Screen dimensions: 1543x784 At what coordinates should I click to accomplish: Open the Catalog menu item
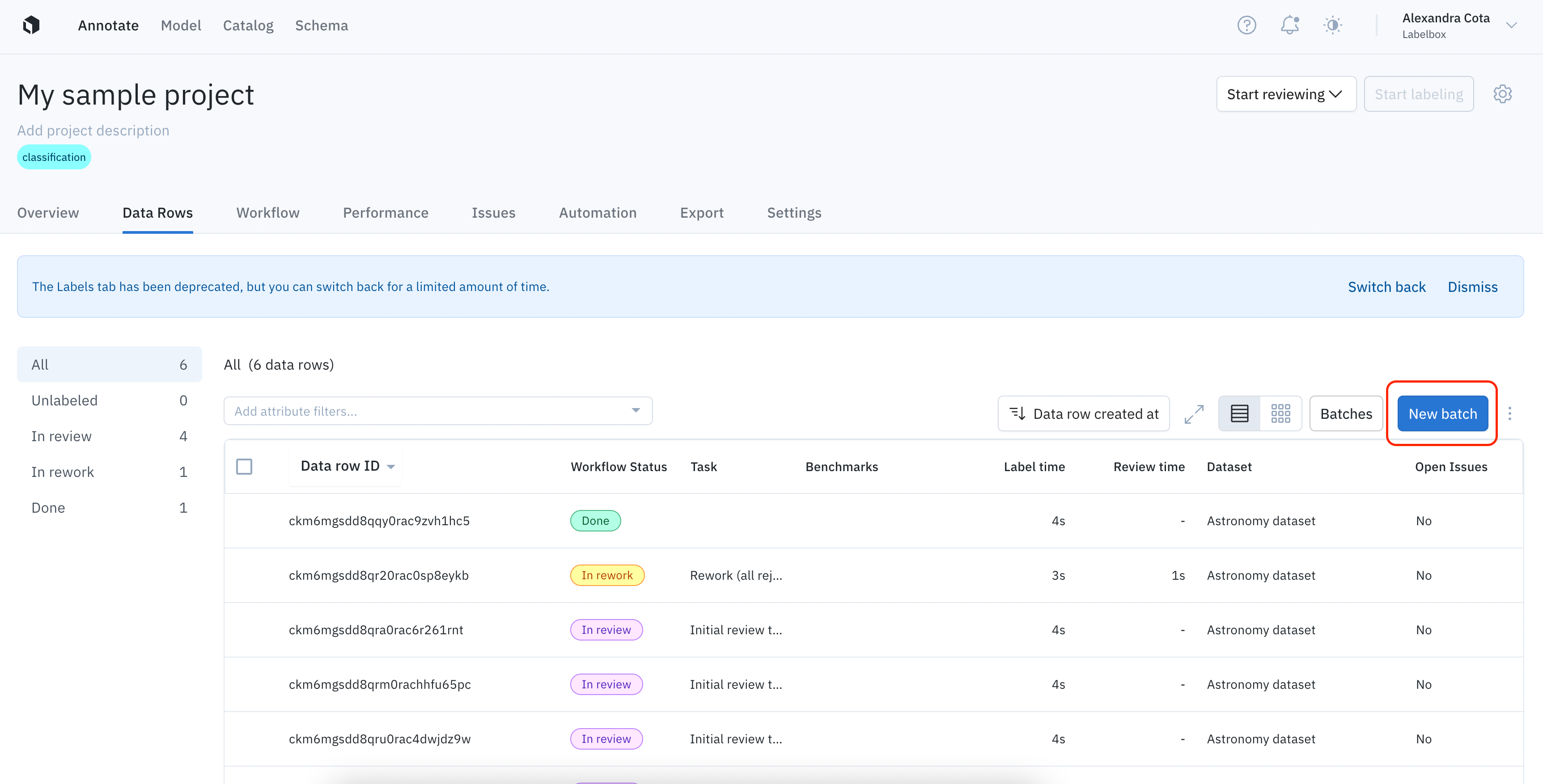click(x=248, y=25)
